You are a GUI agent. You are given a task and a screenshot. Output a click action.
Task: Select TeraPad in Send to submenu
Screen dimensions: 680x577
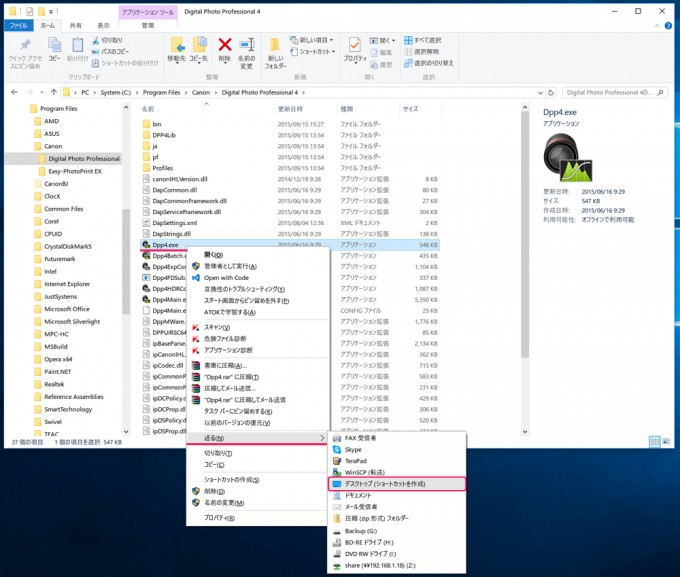pos(356,461)
